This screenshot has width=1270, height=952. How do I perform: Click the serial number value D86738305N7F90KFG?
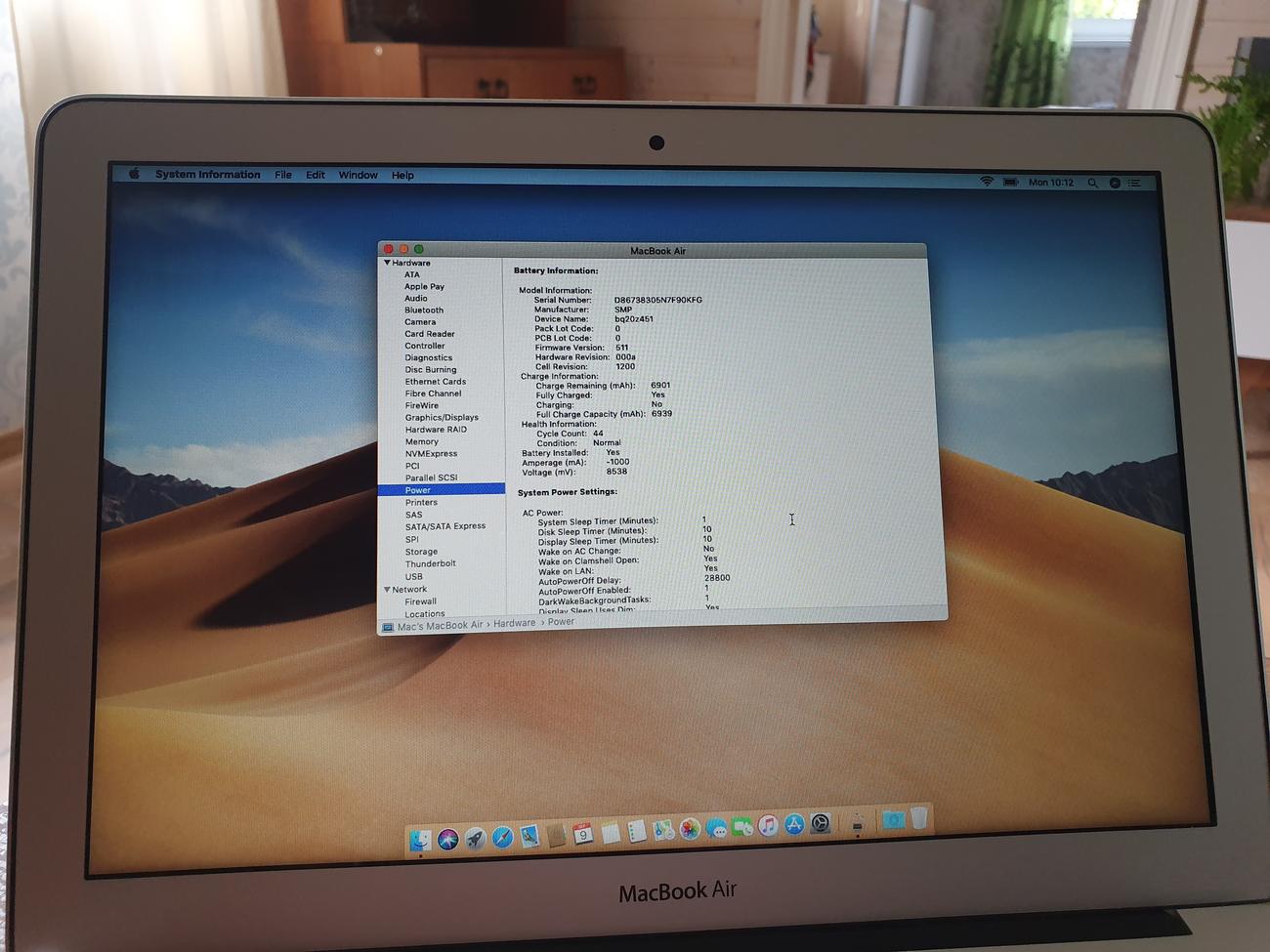(x=657, y=300)
